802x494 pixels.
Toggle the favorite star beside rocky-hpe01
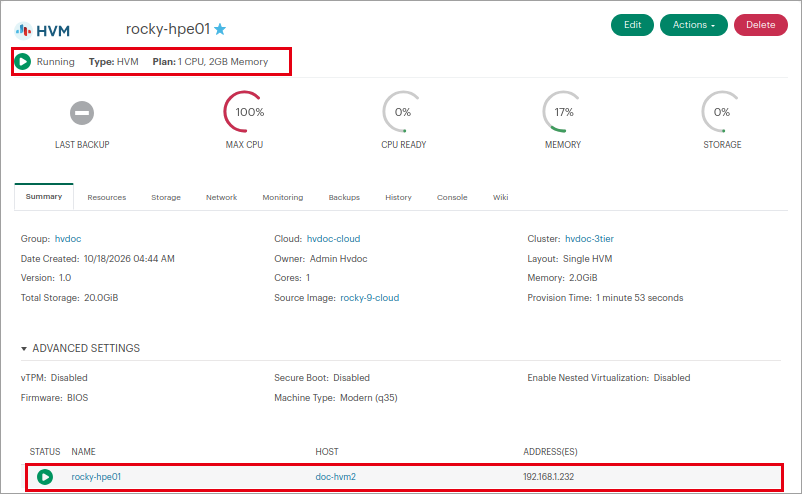pos(220,29)
